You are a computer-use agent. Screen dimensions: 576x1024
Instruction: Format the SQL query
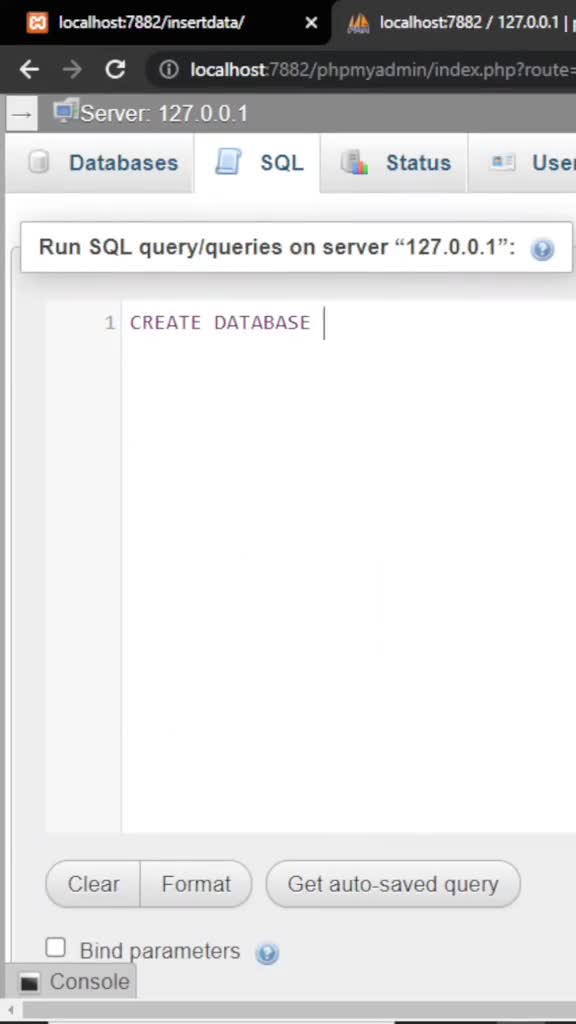pos(196,884)
